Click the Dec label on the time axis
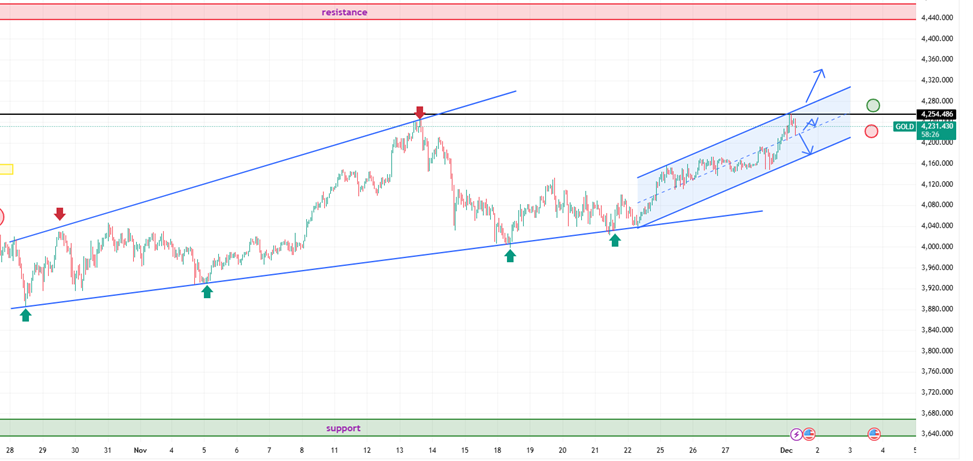The width and height of the screenshot is (973, 461). 784,451
